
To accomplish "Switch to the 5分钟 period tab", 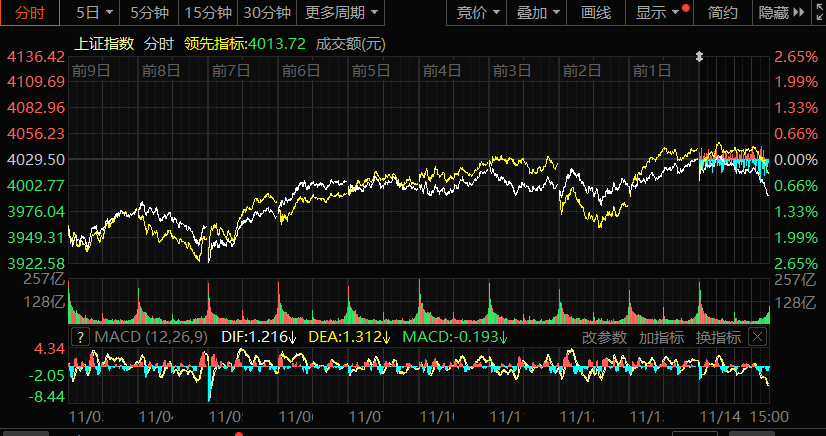I will [149, 12].
